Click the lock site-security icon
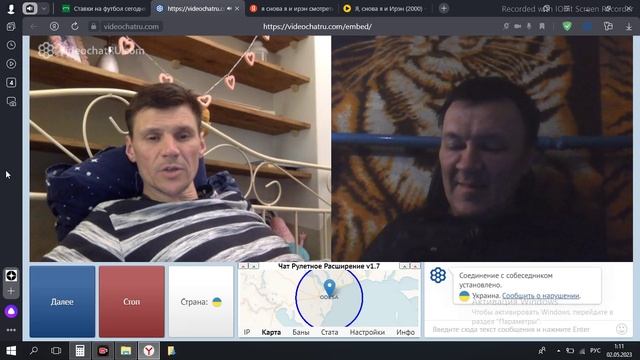Screen dimensions: 640x360 pyautogui.click(x=93, y=27)
